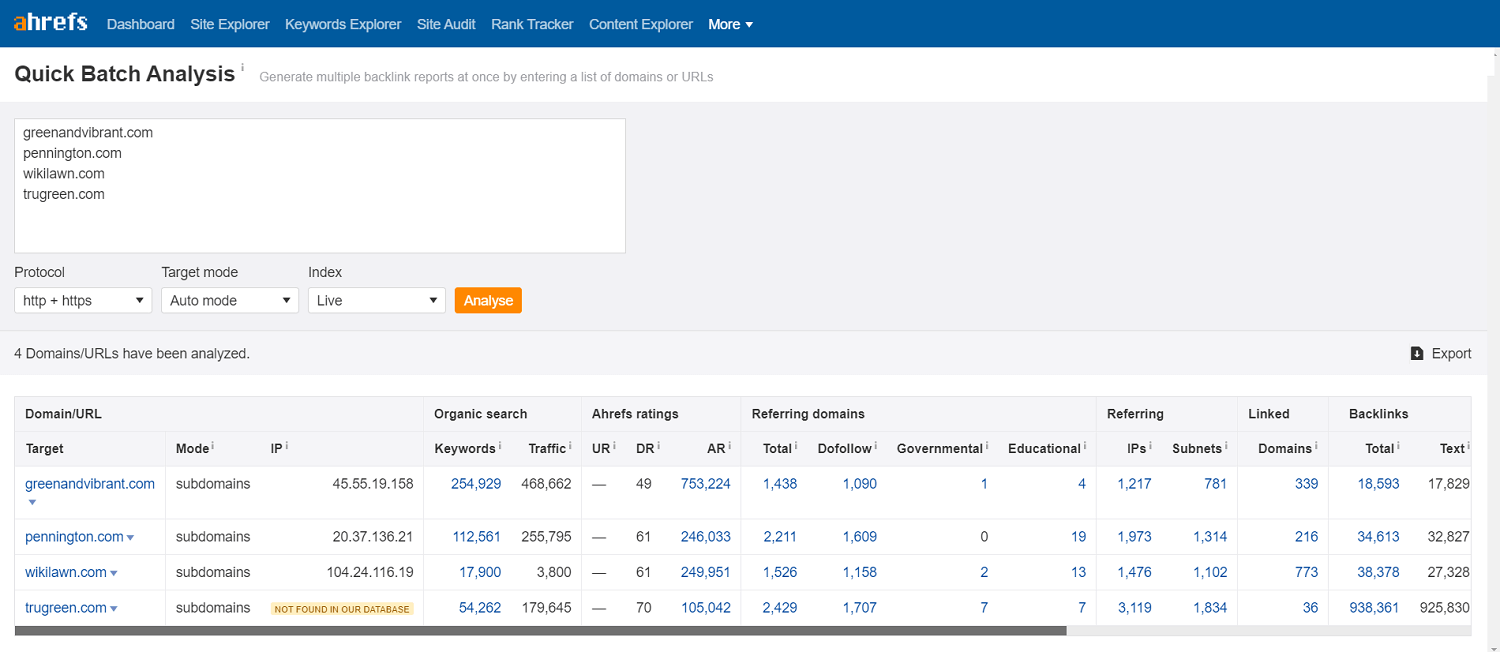Click backlinks total 938,361
This screenshot has height=652, width=1500.
pyautogui.click(x=1374, y=608)
